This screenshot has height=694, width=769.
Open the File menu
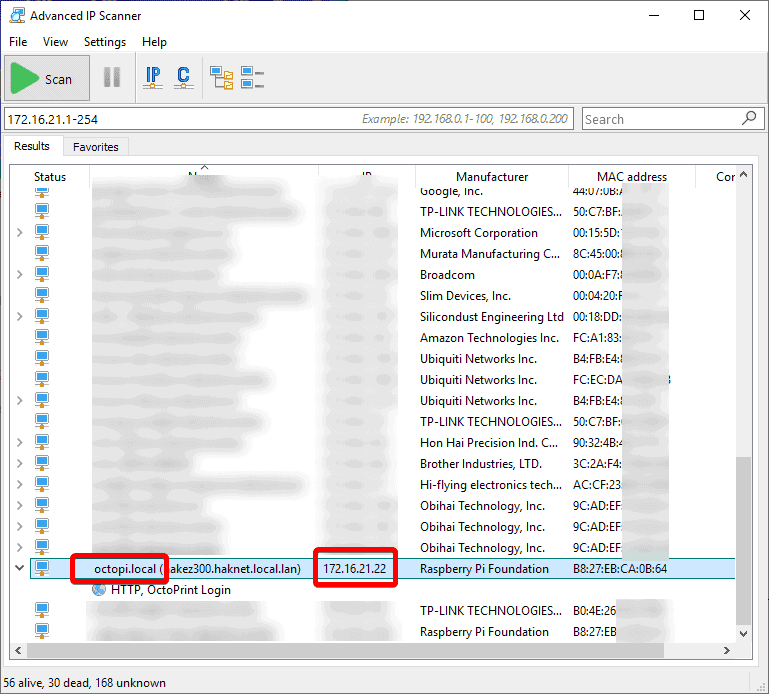pyautogui.click(x=18, y=42)
